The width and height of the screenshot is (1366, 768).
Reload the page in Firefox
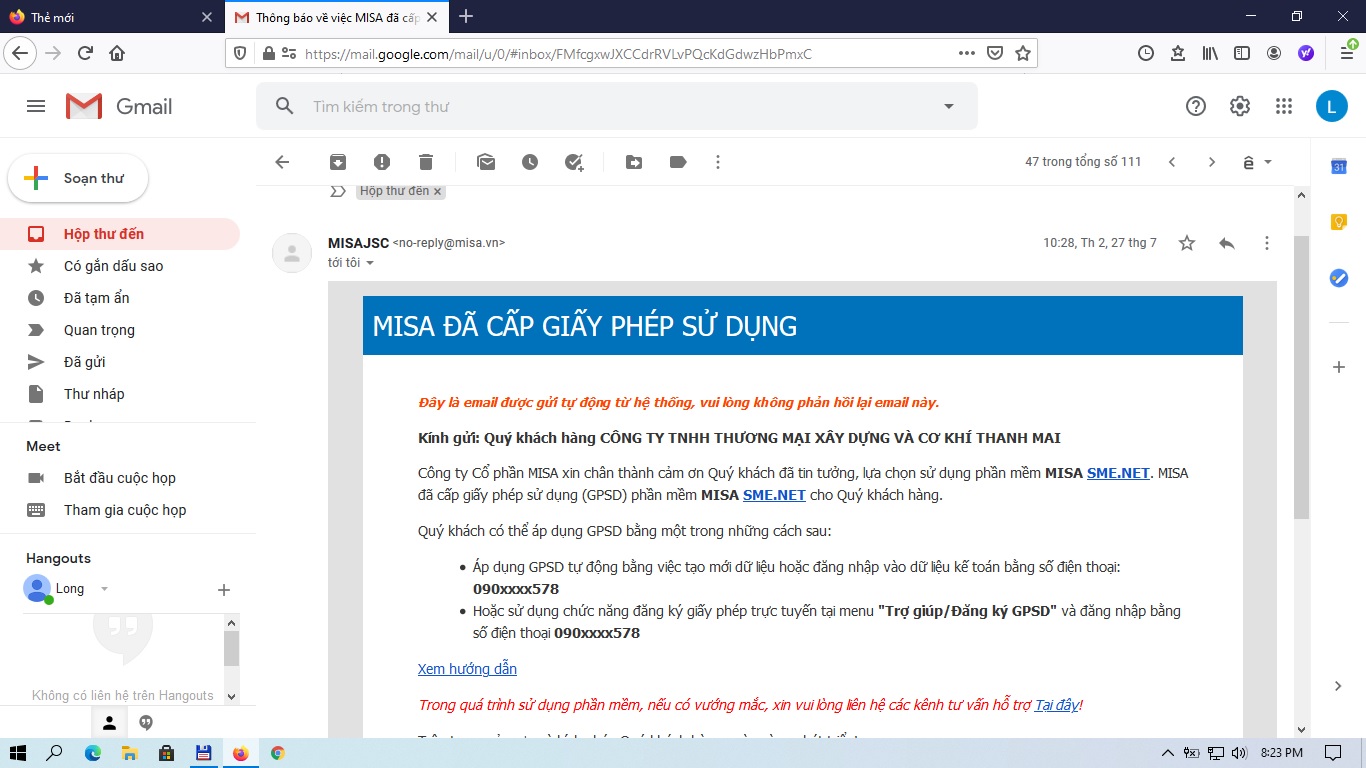85,53
